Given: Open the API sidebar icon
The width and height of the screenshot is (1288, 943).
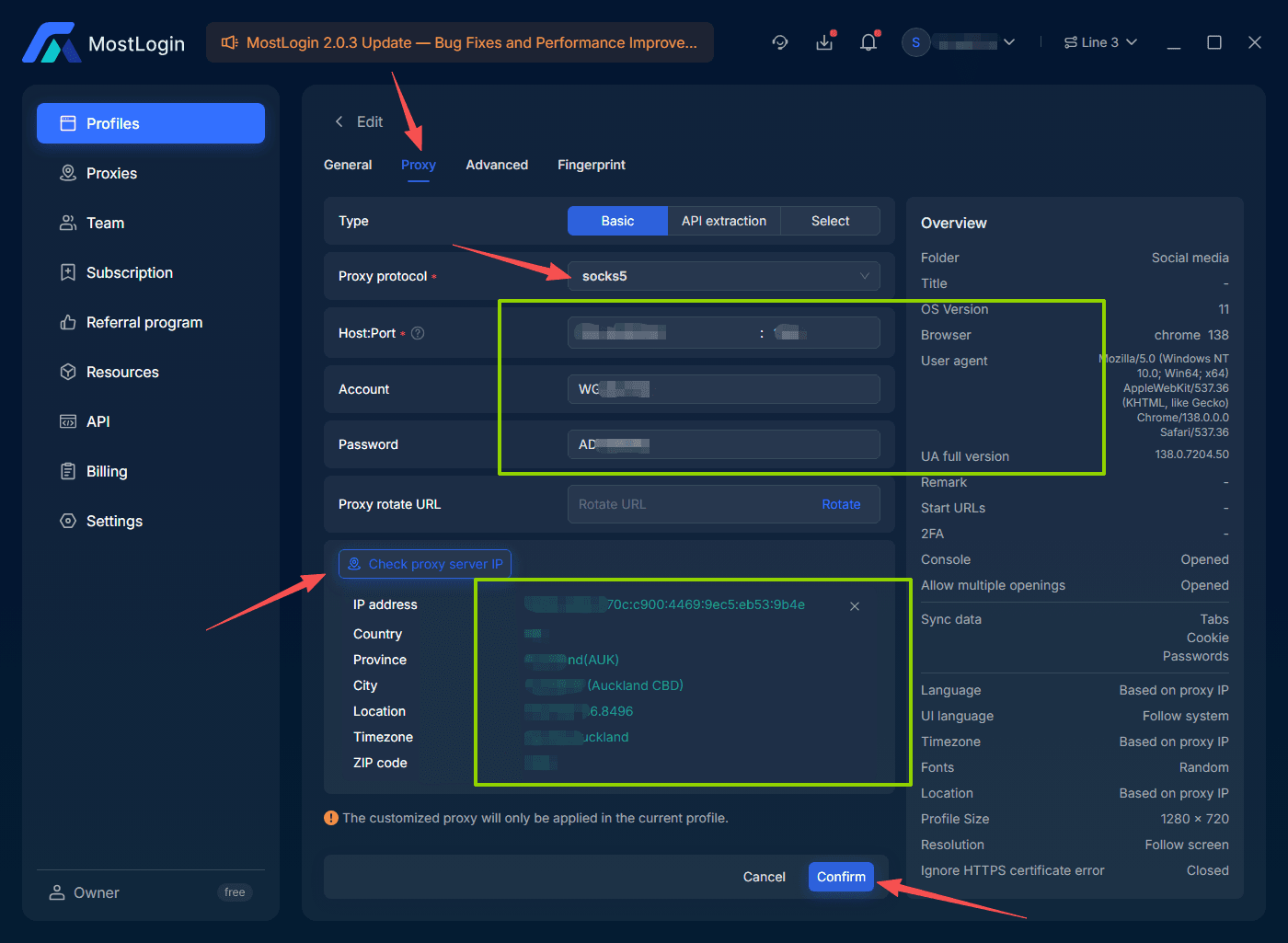Looking at the screenshot, I should pos(68,421).
